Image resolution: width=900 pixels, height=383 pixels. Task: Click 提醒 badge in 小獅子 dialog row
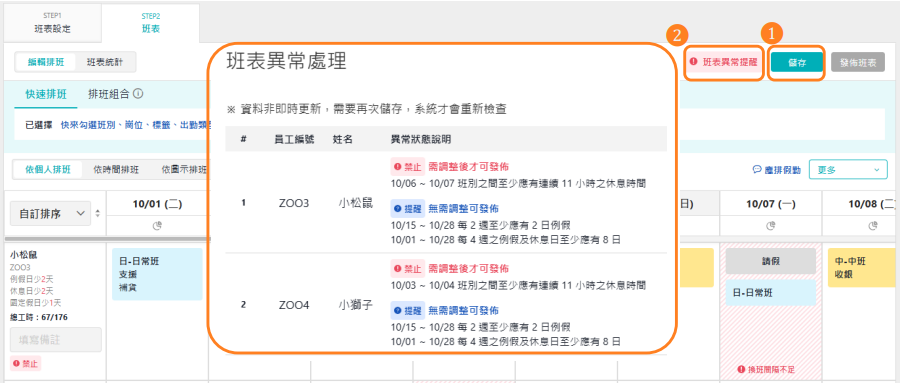click(408, 310)
